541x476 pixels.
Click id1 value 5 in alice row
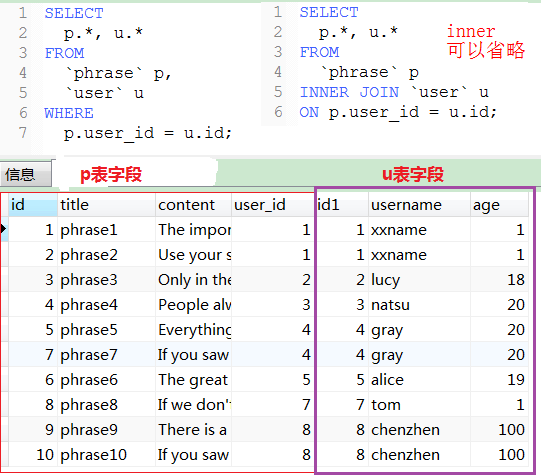342,379
